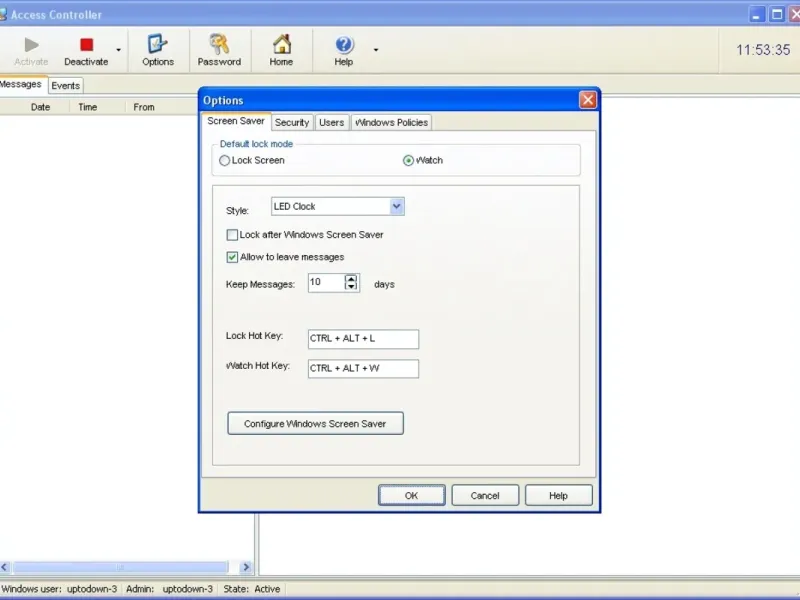Click the Lock Hot Key field
This screenshot has height=600, width=800.
point(363,339)
